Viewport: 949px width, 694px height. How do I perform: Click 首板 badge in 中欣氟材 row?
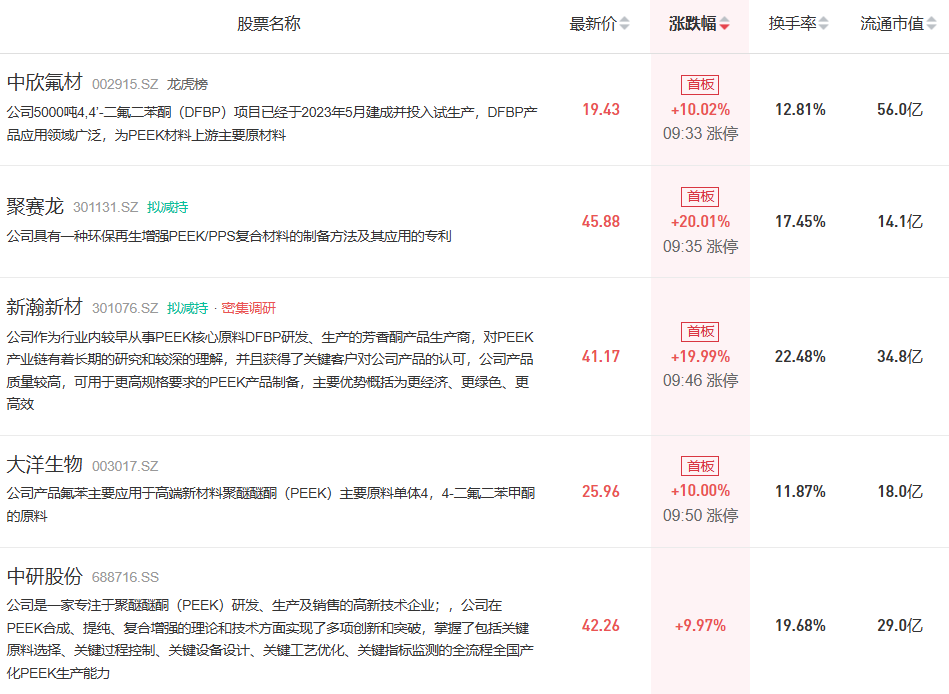700,85
